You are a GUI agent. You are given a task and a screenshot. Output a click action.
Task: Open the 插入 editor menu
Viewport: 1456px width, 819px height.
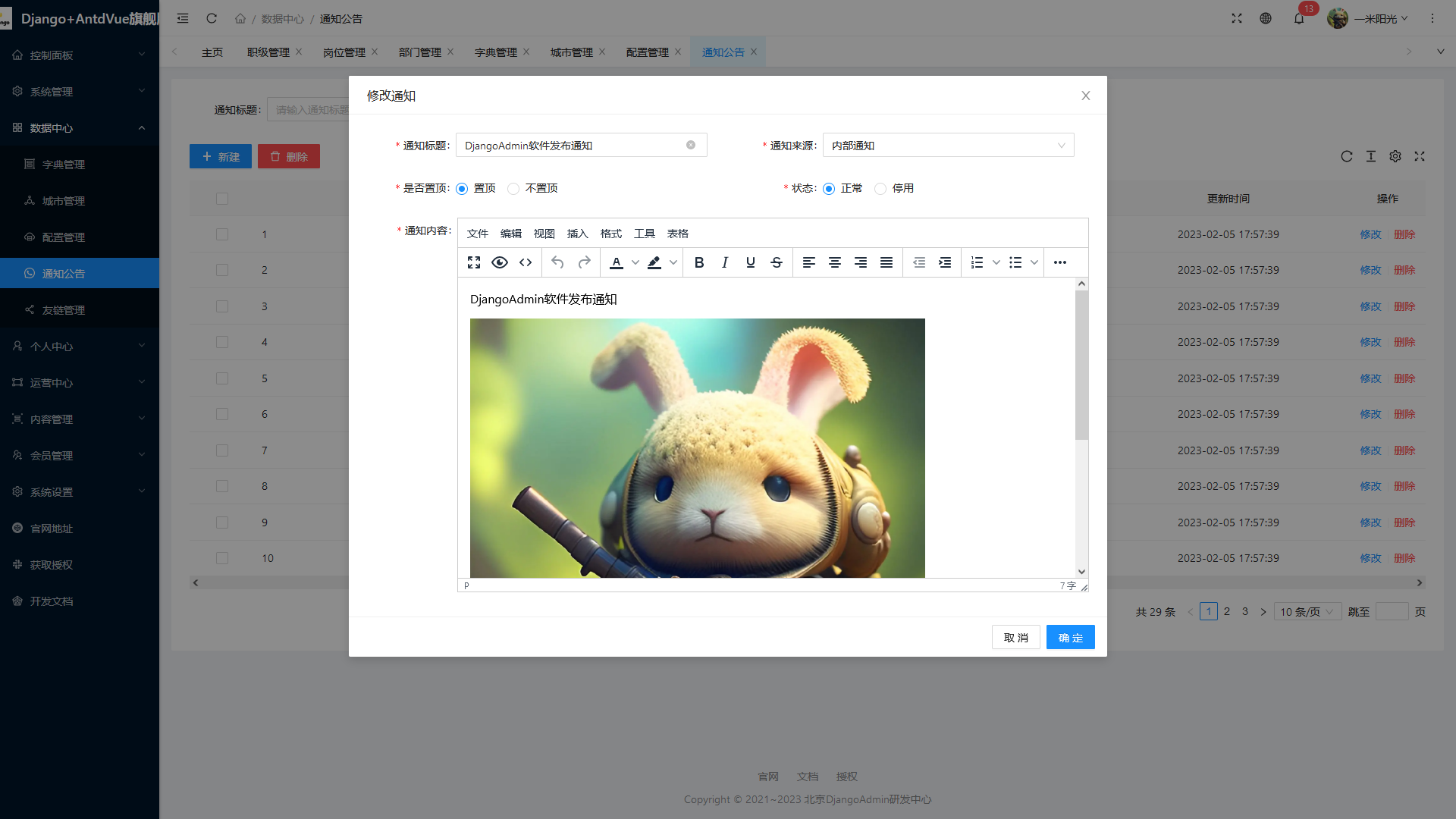pyautogui.click(x=577, y=234)
